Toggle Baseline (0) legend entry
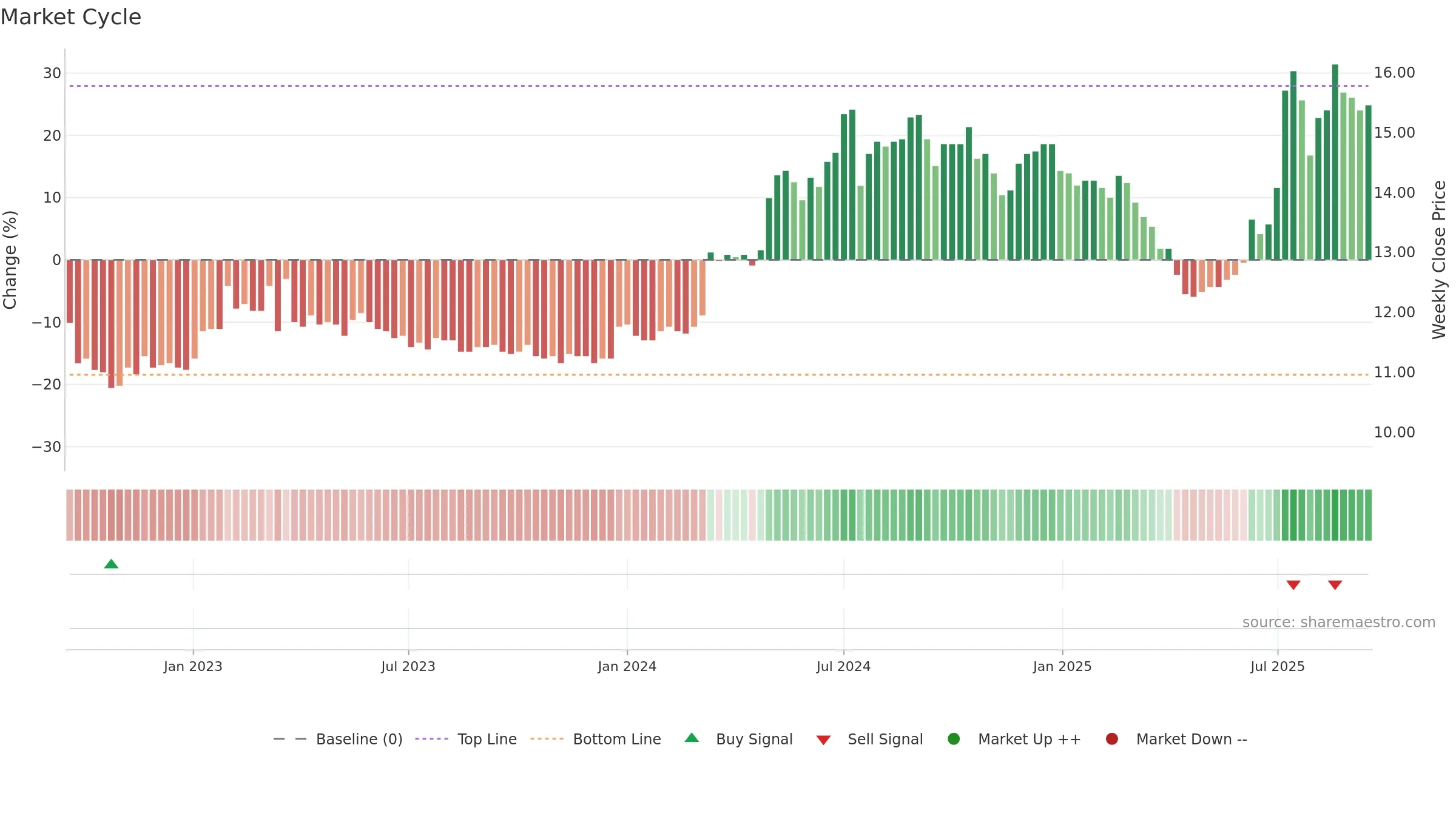Screen dimensions: 1456x819 [338, 739]
